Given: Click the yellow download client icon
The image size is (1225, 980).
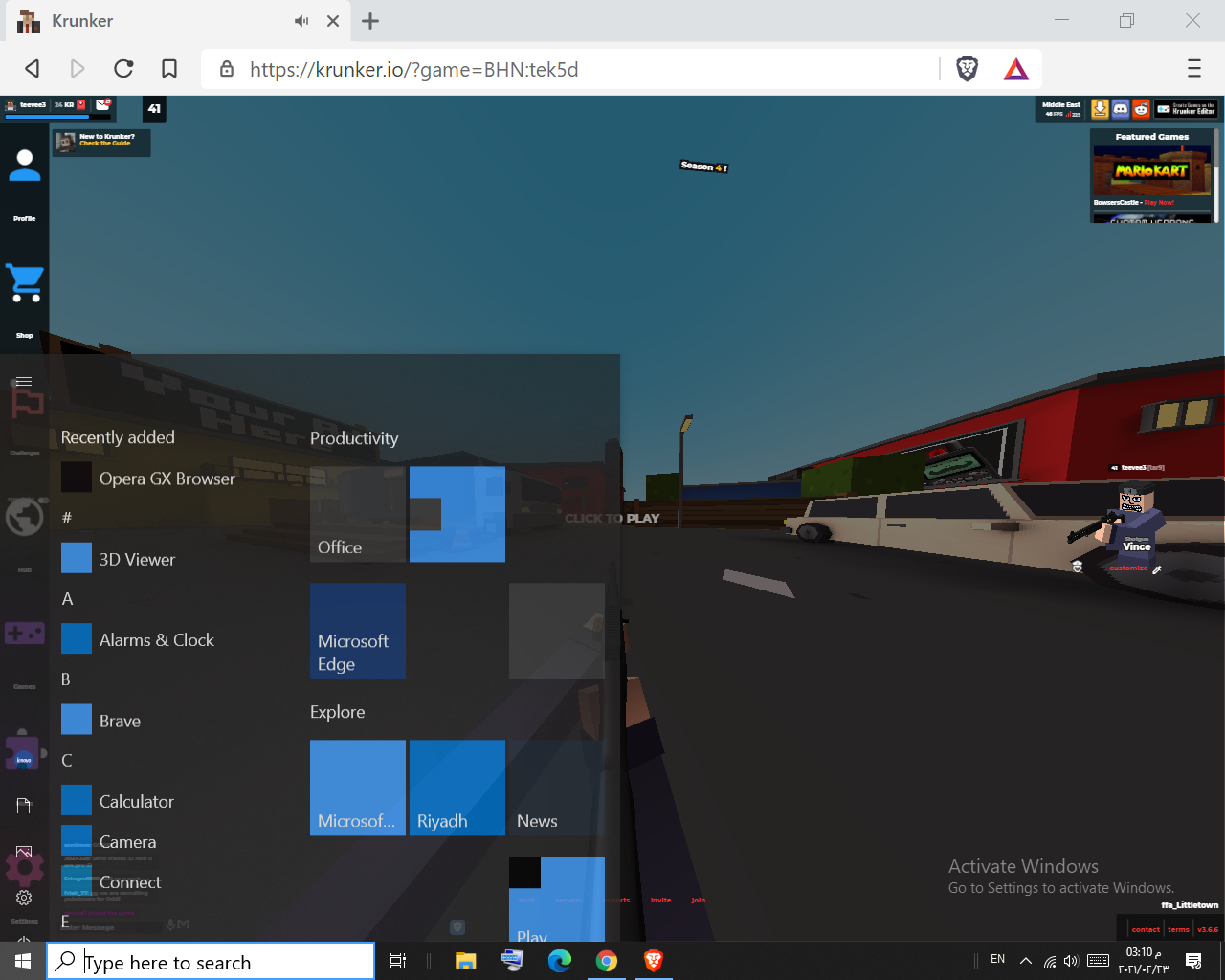Looking at the screenshot, I should coord(1101,109).
